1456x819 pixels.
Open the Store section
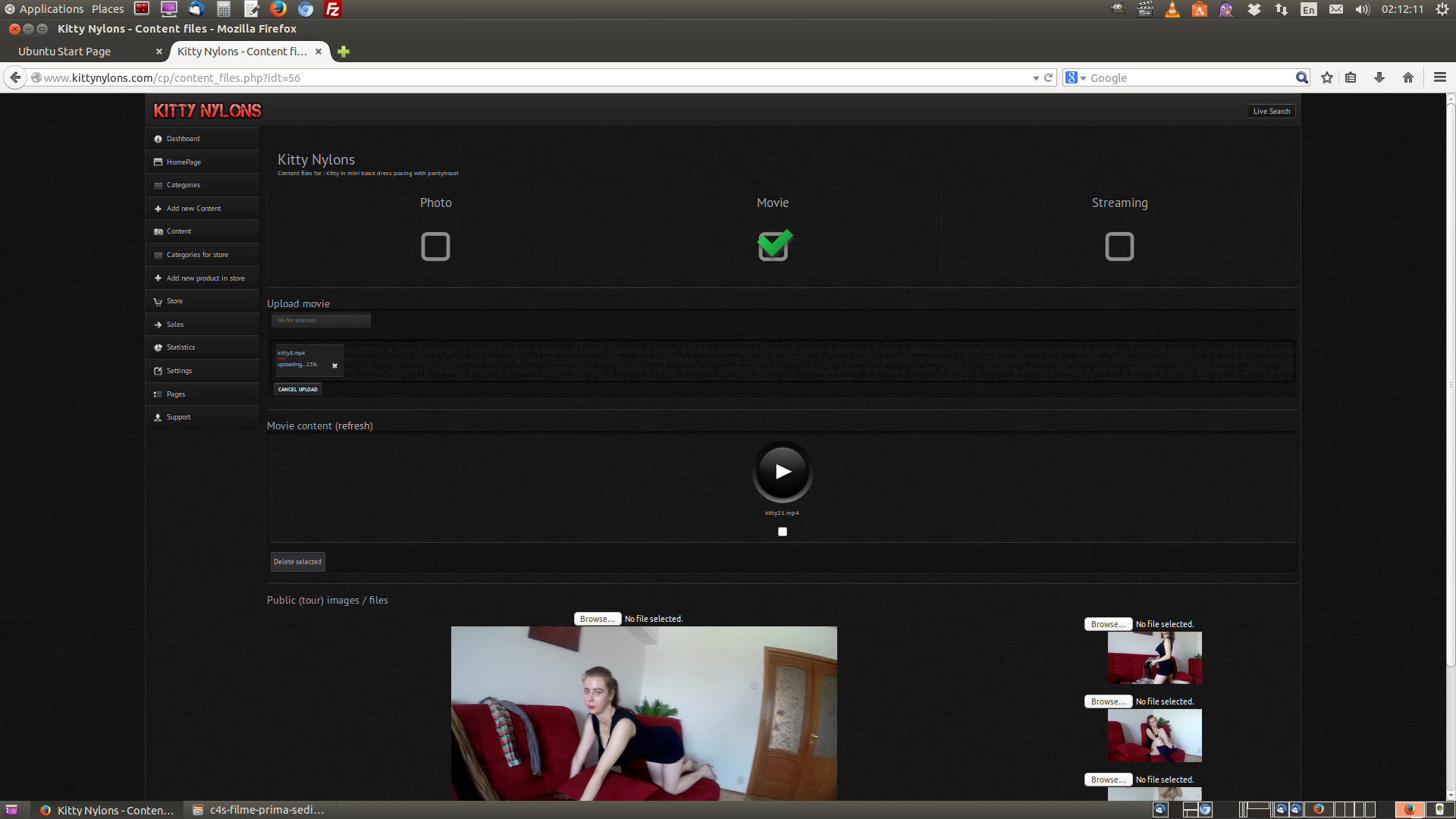[x=202, y=301]
